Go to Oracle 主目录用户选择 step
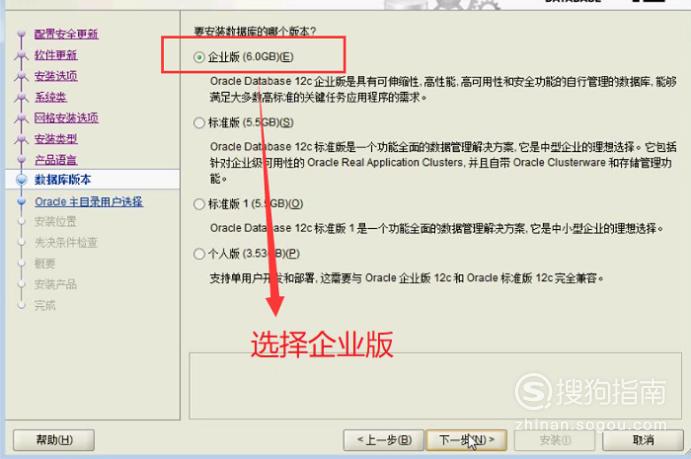691x459 pixels. point(89,202)
